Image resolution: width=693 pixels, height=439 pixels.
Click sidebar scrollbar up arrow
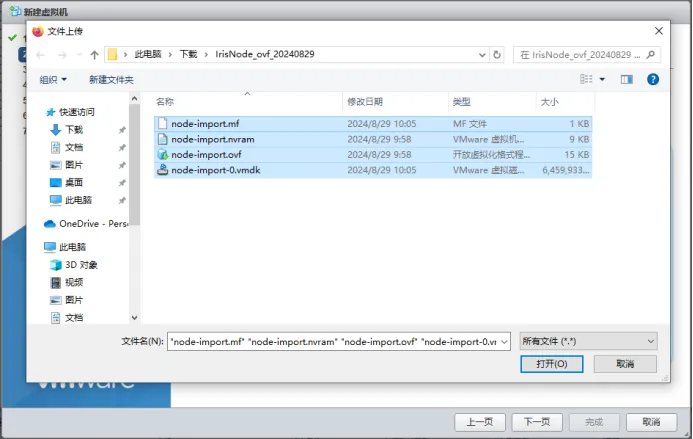[134, 99]
